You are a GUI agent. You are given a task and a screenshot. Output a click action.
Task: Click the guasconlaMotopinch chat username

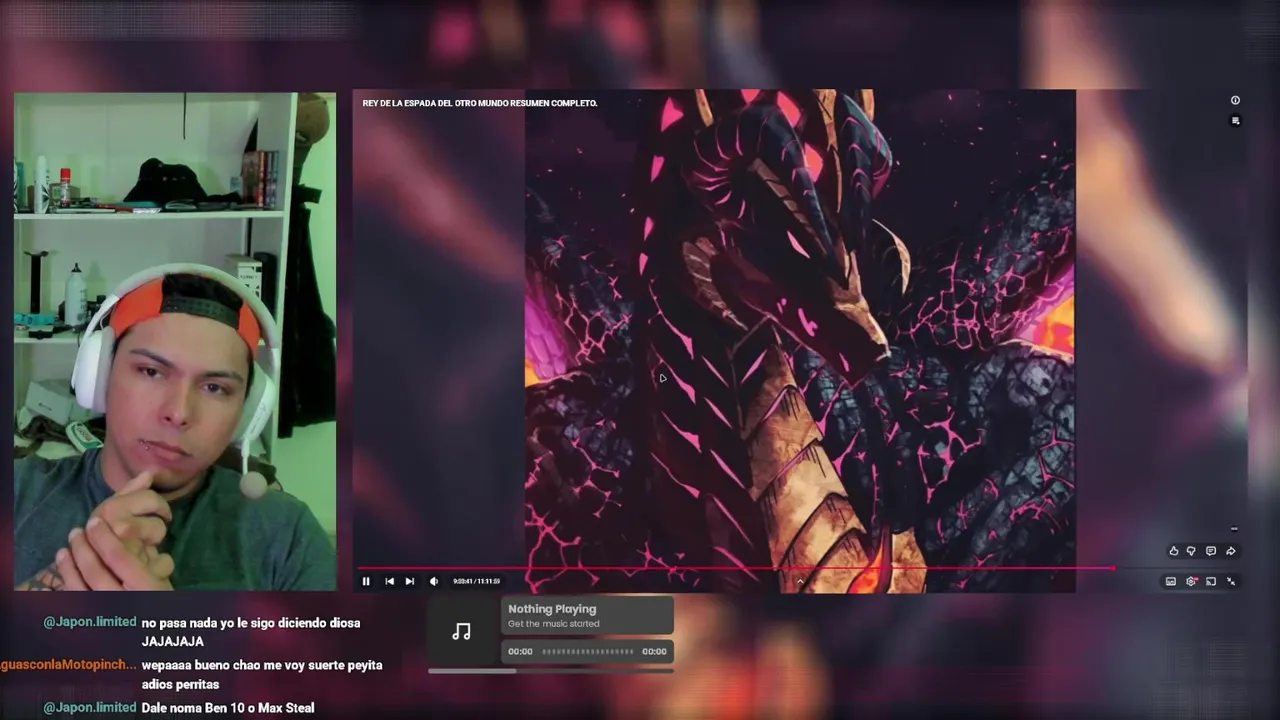[68, 665]
